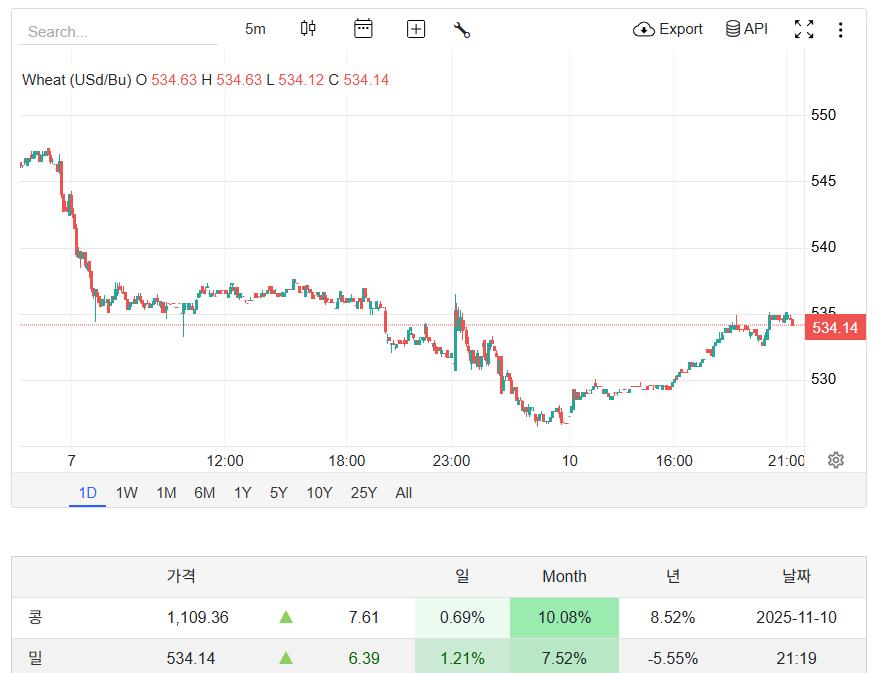Image resolution: width=889 pixels, height=673 pixels.
Task: Click the Export cloud download button
Action: pos(668,29)
